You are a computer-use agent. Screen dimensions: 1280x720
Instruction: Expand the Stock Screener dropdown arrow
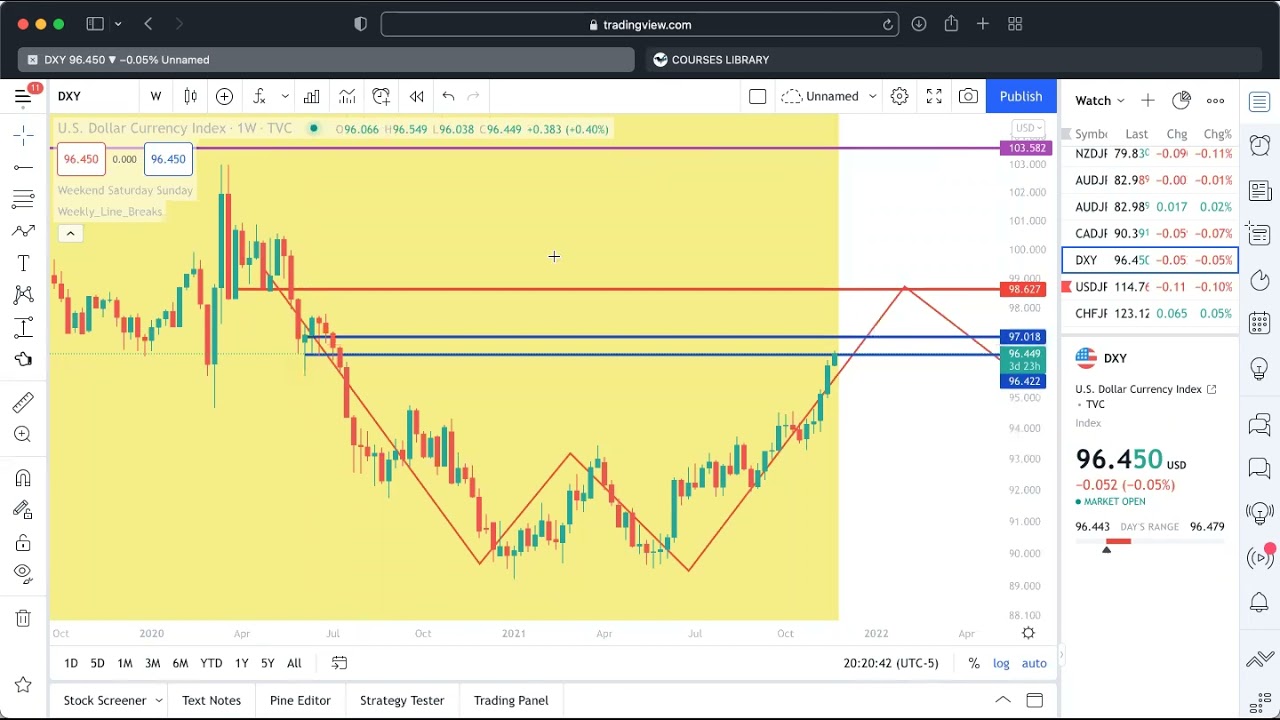[158, 700]
